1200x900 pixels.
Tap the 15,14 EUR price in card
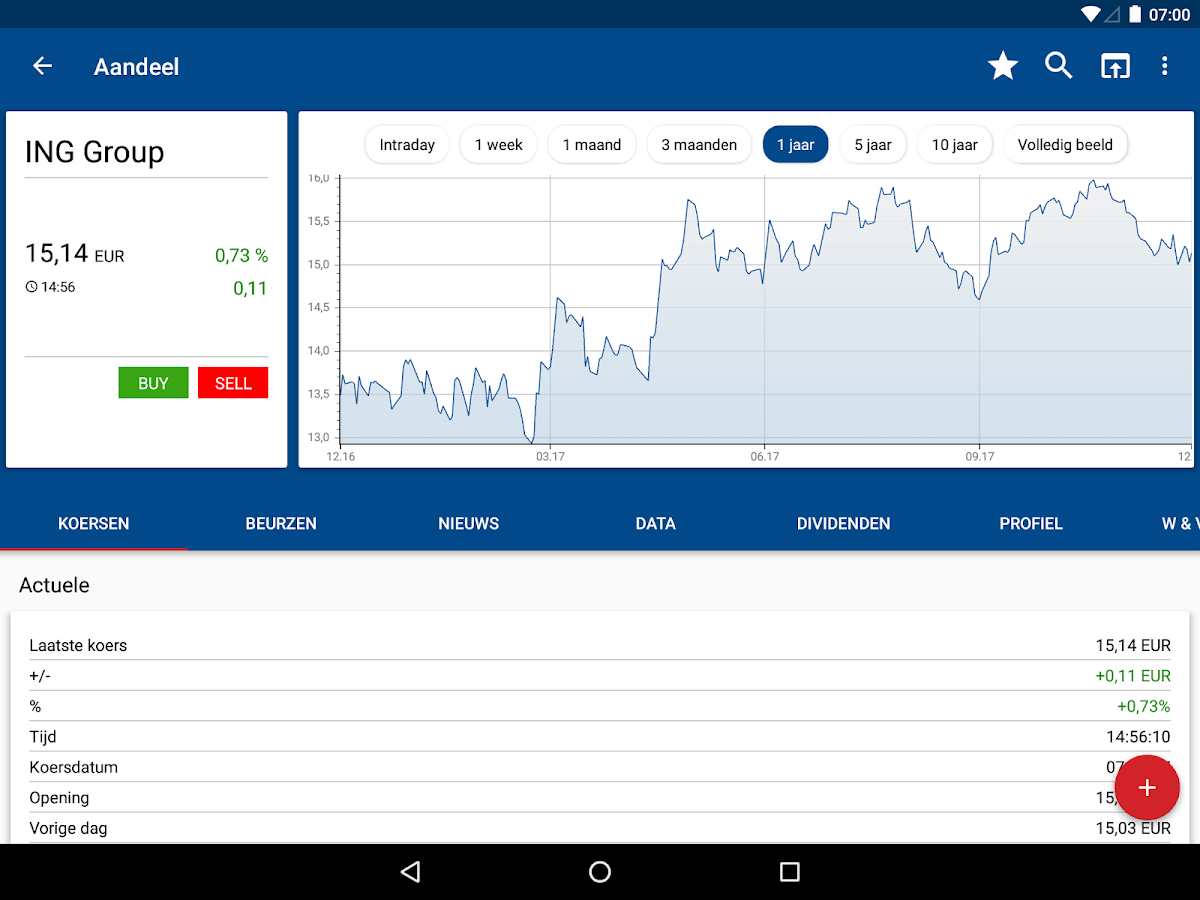75,254
